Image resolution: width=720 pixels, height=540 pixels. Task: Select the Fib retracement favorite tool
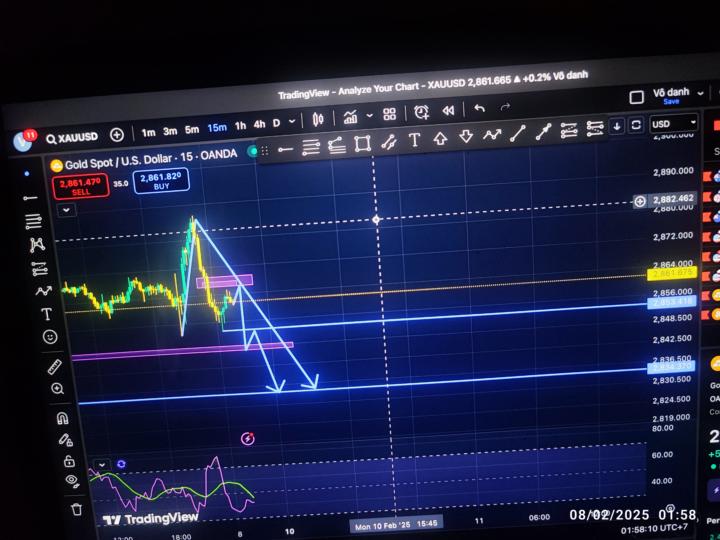311,147
